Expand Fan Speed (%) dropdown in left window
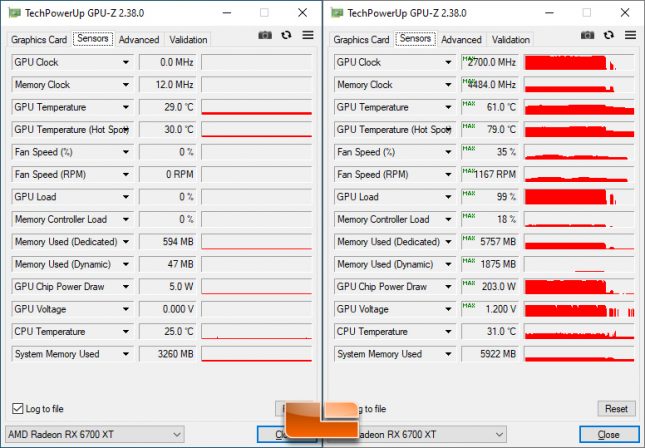Image resolution: width=645 pixels, height=448 pixels. [x=126, y=152]
